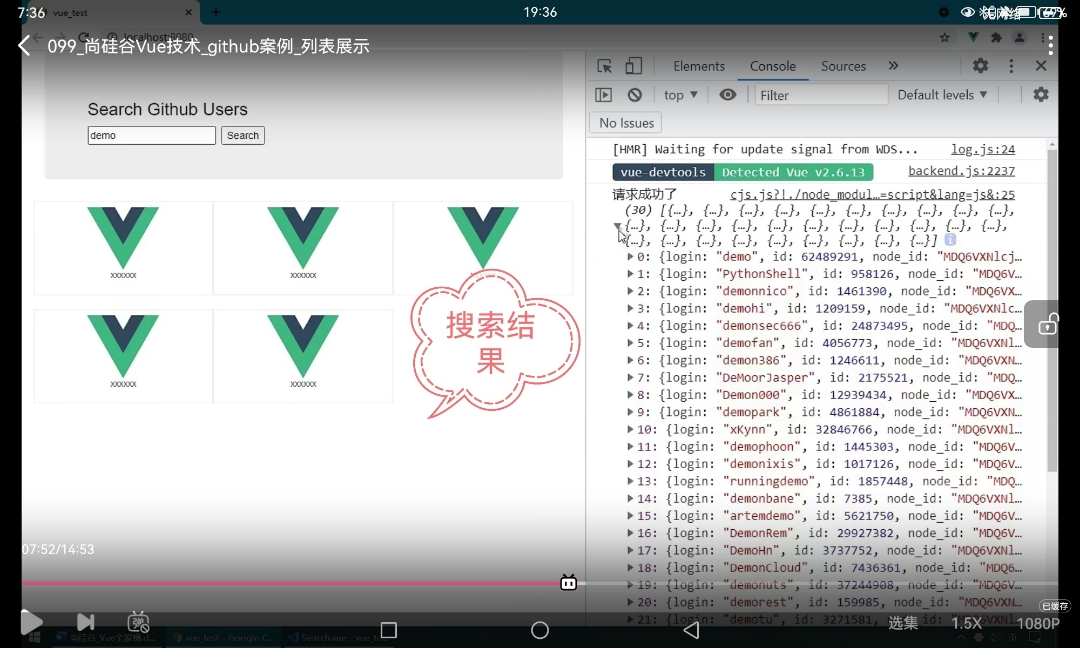The image size is (1080, 648).
Task: Show the console sidebar icon
Action: [x=603, y=95]
